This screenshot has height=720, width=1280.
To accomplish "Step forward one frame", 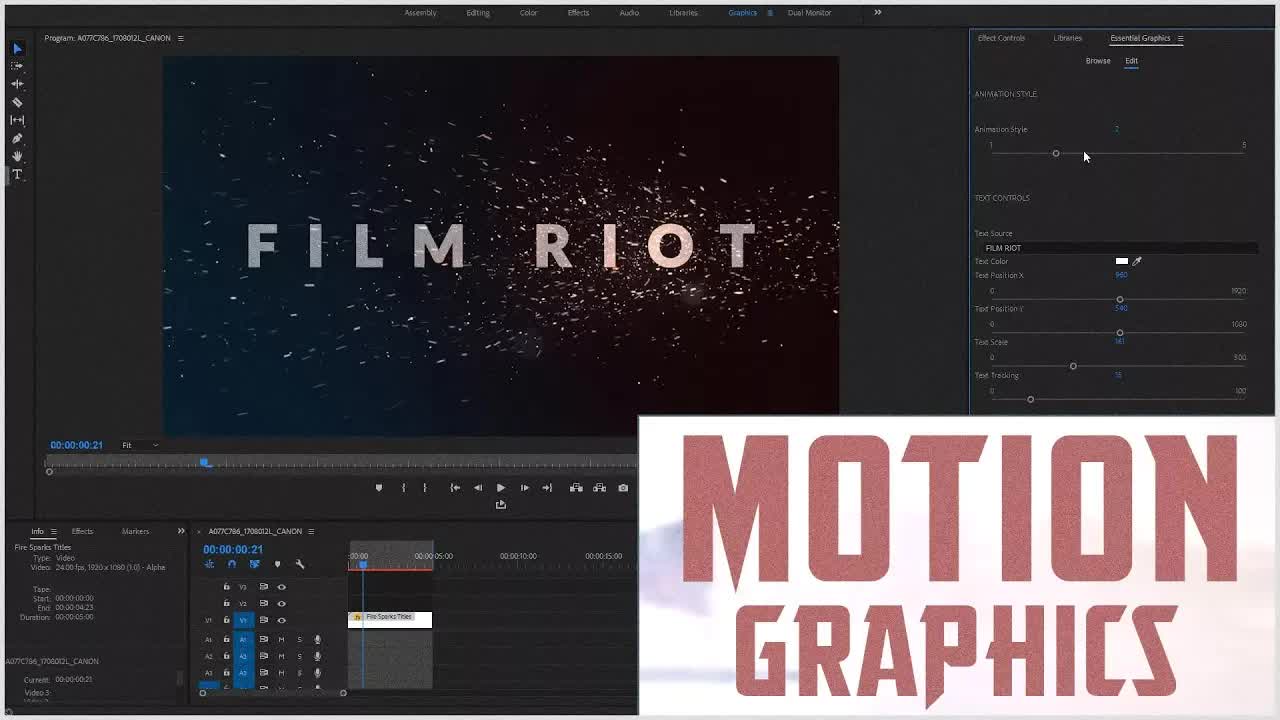I will click(524, 488).
